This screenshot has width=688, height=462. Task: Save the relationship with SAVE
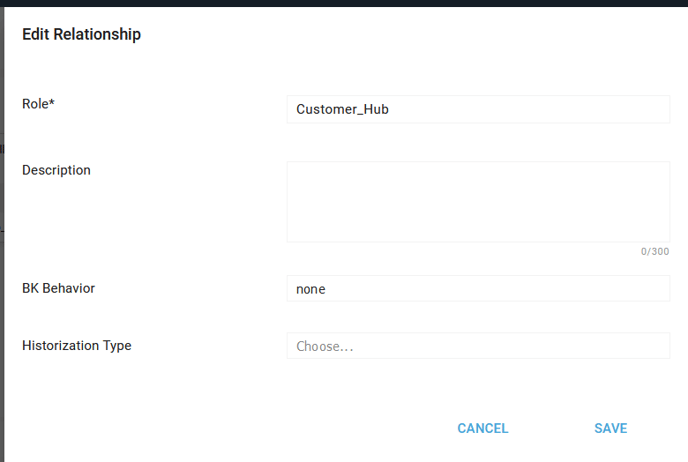[x=610, y=428]
